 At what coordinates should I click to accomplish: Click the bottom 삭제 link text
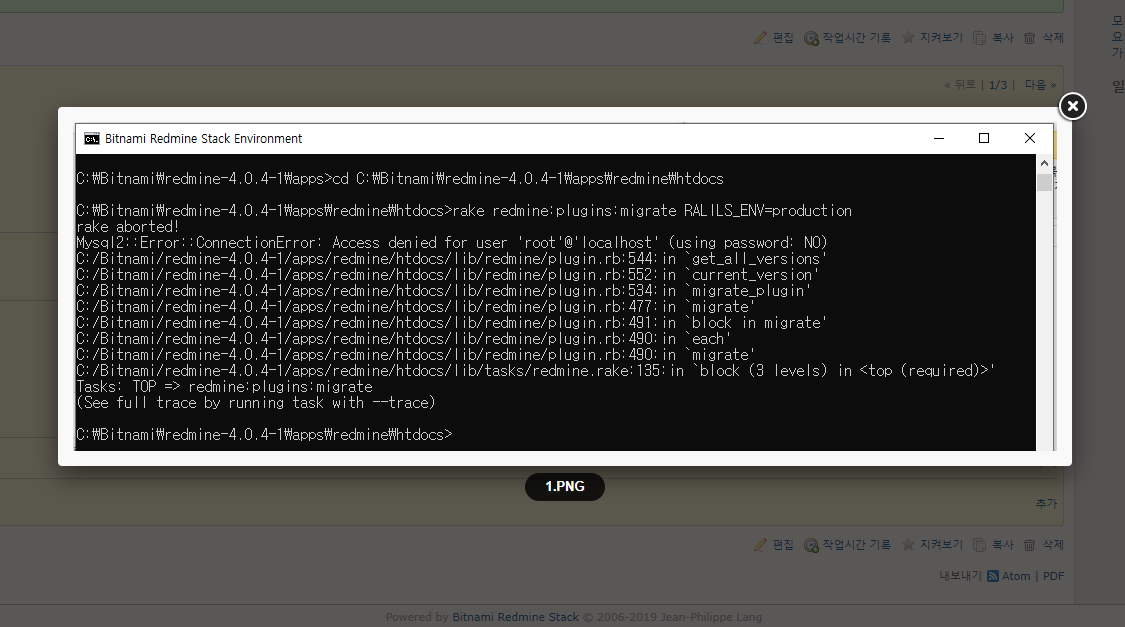[1053, 545]
